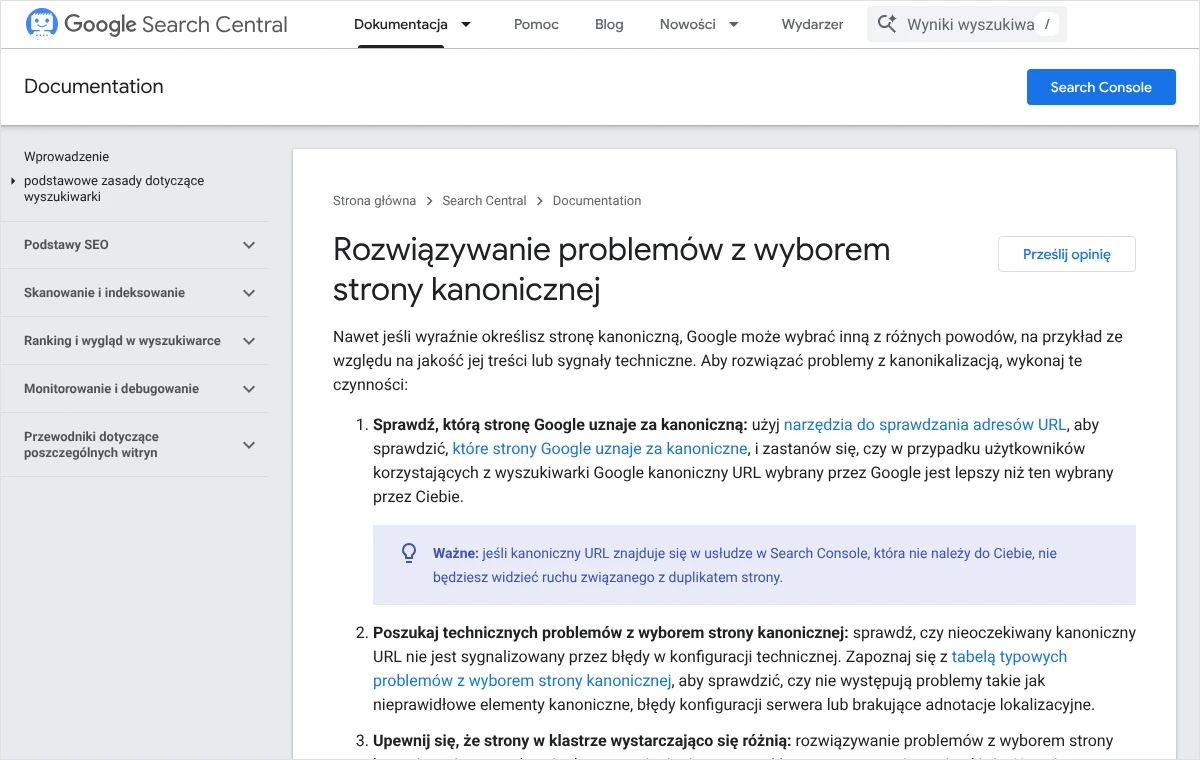
Task: Open the Wydarzenia tab
Action: (812, 24)
